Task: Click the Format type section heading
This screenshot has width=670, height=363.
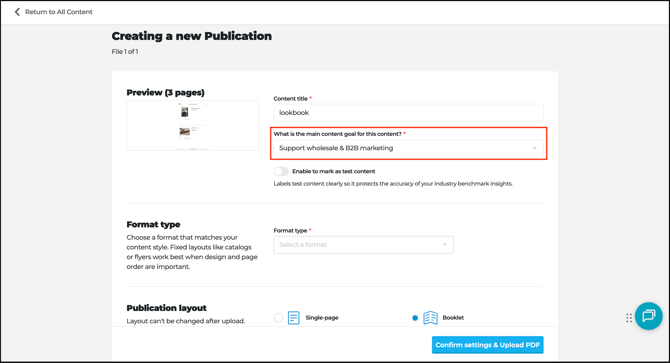Action: tap(153, 225)
